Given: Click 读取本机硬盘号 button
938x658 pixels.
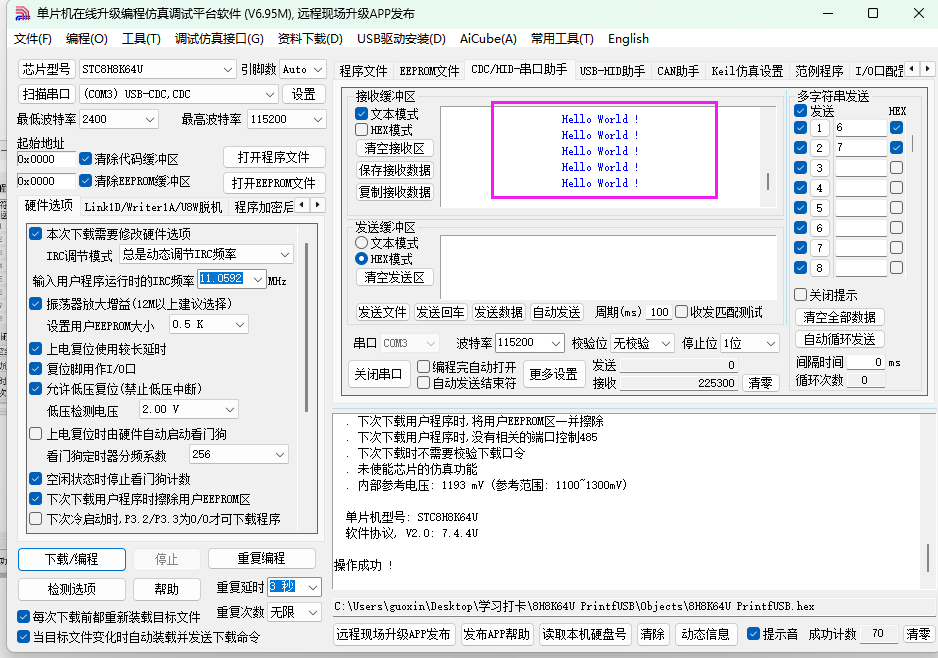Looking at the screenshot, I should [584, 634].
